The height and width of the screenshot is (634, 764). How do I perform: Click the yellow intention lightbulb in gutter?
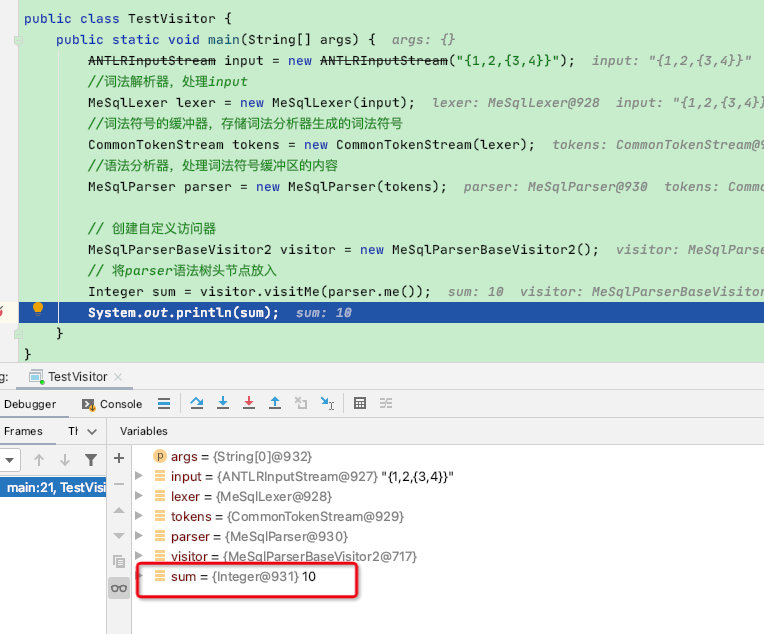(x=38, y=309)
